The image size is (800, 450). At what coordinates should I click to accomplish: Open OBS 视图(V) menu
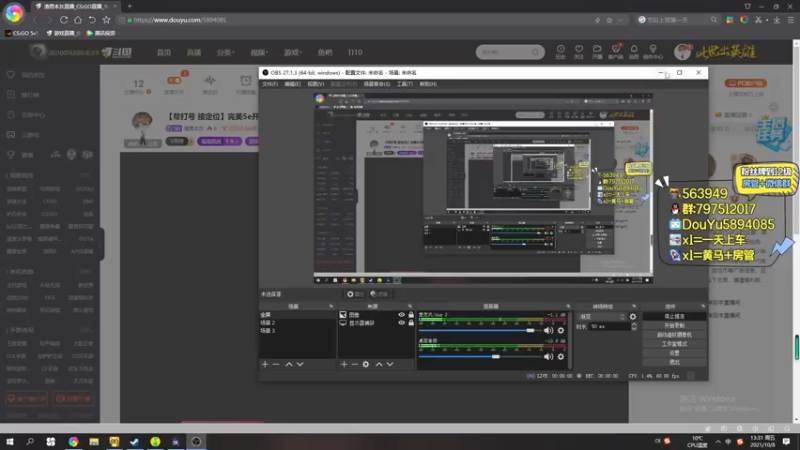(x=315, y=84)
